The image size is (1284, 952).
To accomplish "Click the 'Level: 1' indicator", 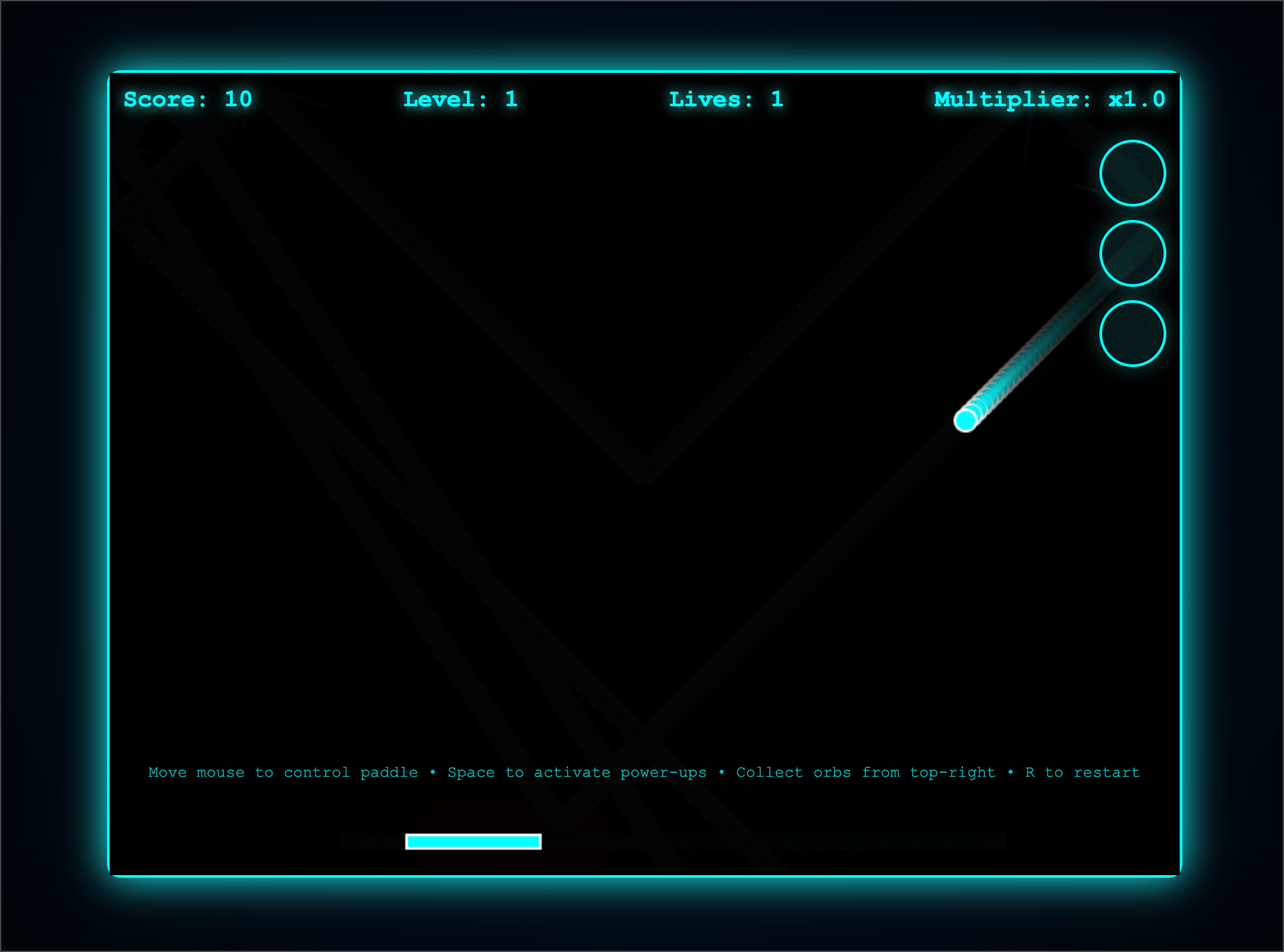I will click(x=460, y=100).
